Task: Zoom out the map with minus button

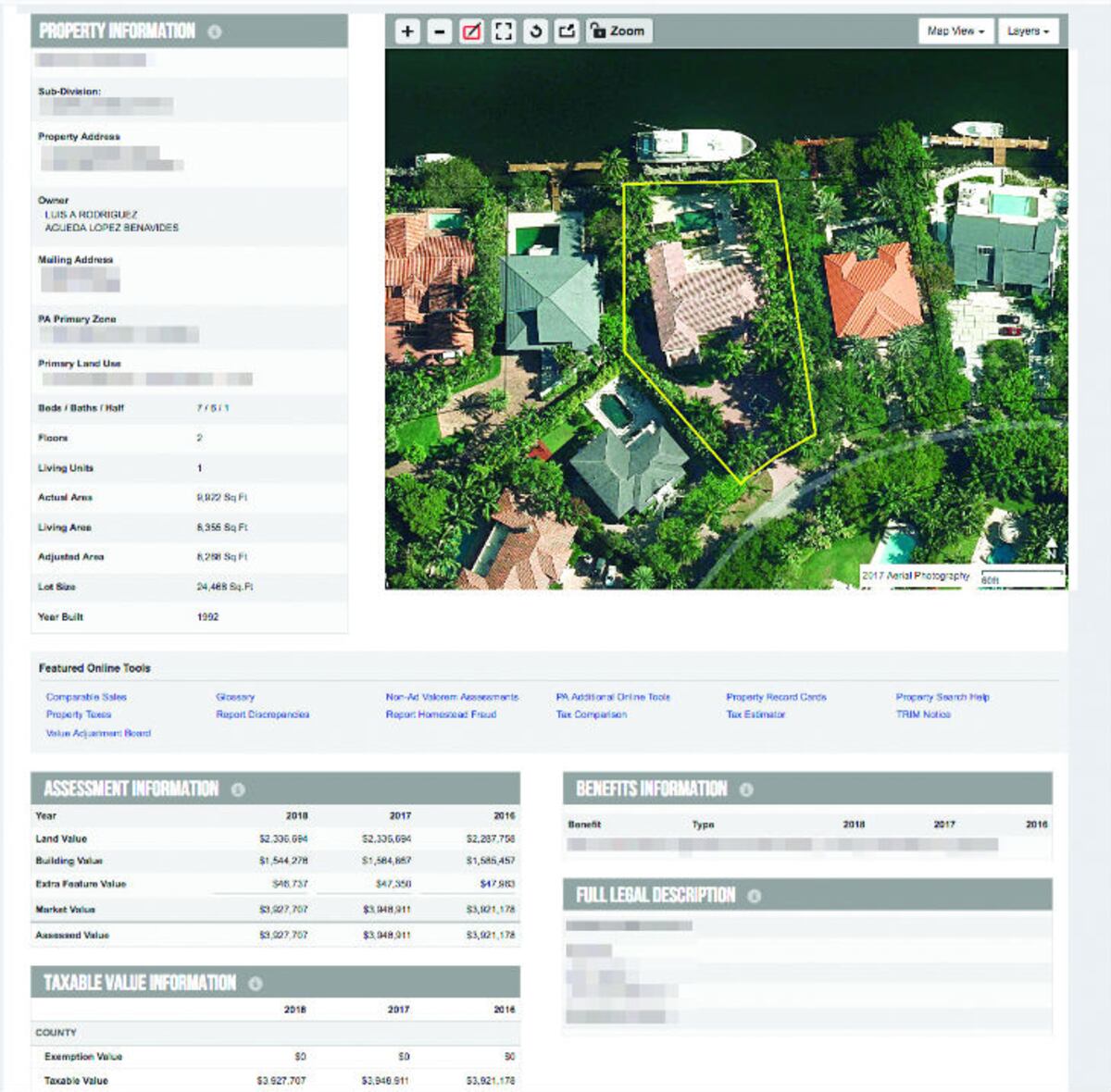Action: 440,31
